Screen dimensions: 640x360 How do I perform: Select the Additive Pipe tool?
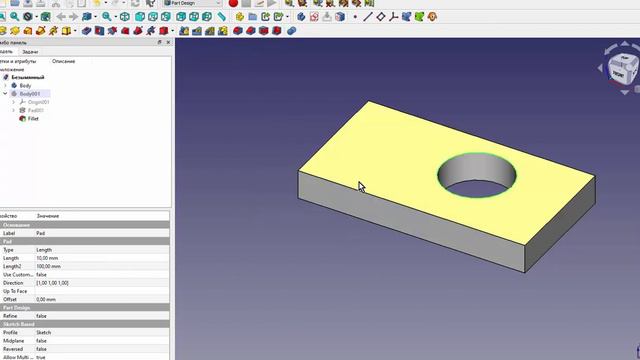(x=40, y=31)
